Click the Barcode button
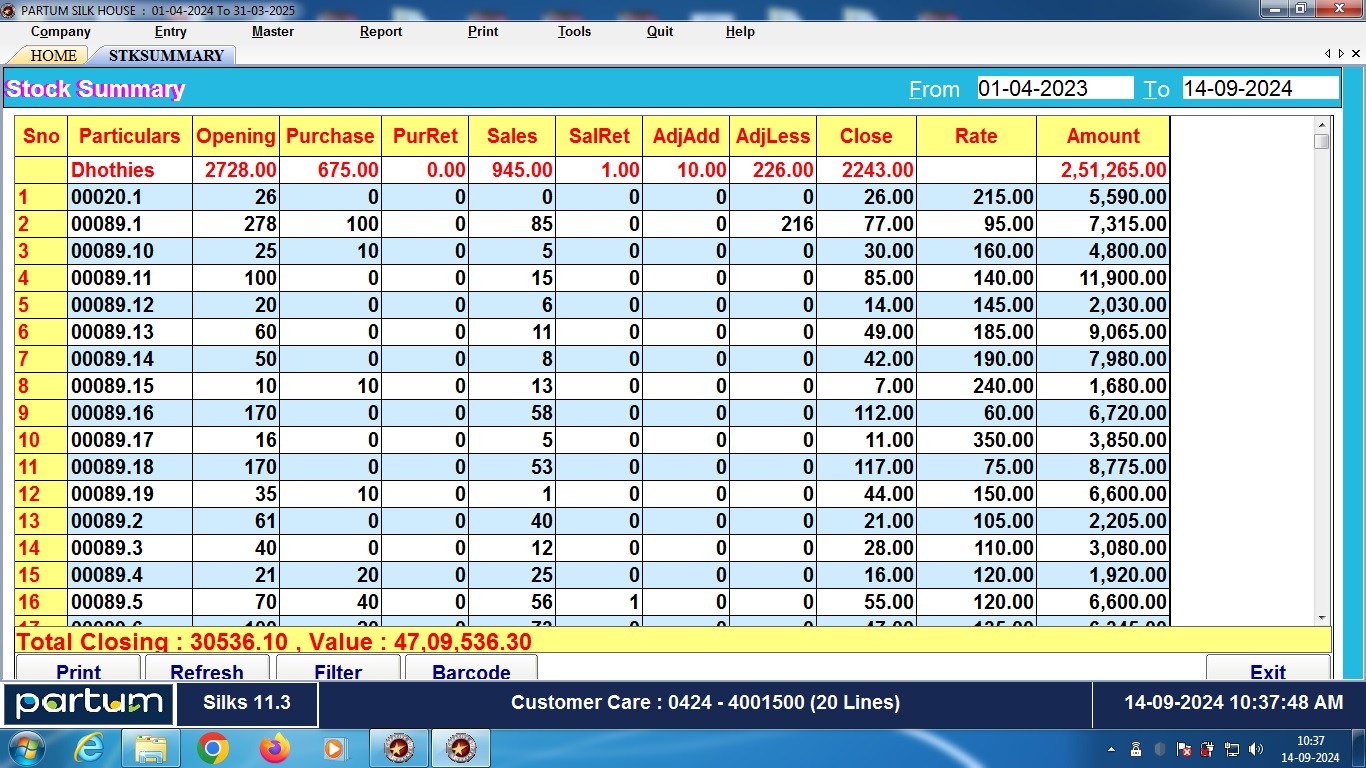 pos(471,668)
